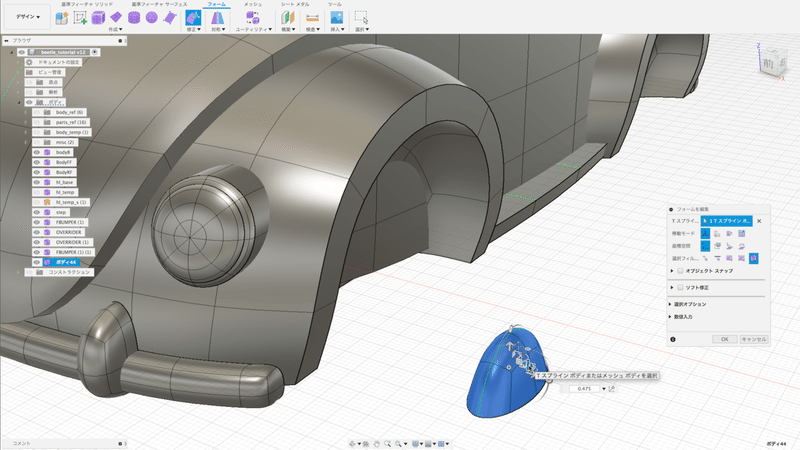The image size is (800, 450).
Task: Toggle visibility of BodyRF
Action: tap(36, 172)
